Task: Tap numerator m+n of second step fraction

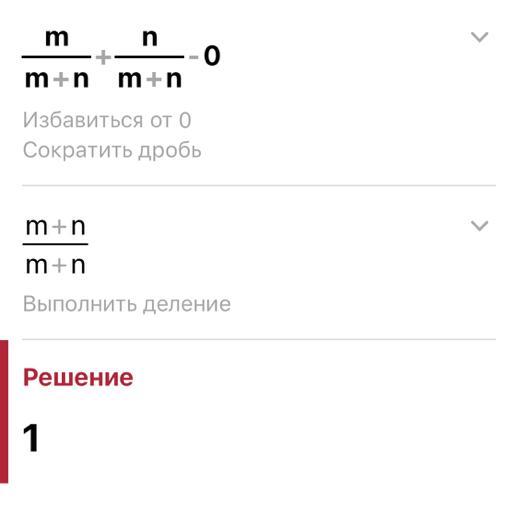Action: [x=55, y=227]
